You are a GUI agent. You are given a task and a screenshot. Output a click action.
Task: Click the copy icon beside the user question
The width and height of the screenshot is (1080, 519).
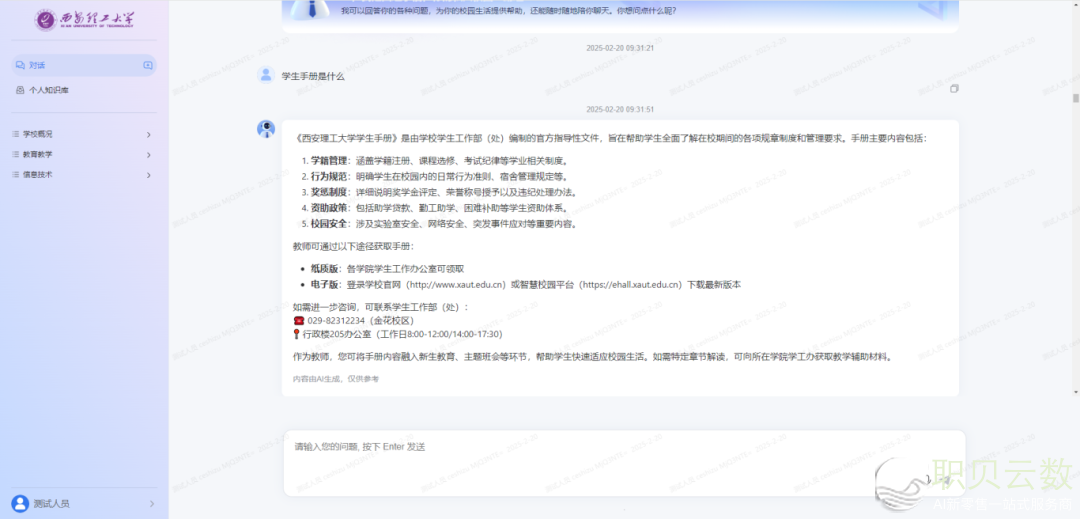tap(954, 89)
